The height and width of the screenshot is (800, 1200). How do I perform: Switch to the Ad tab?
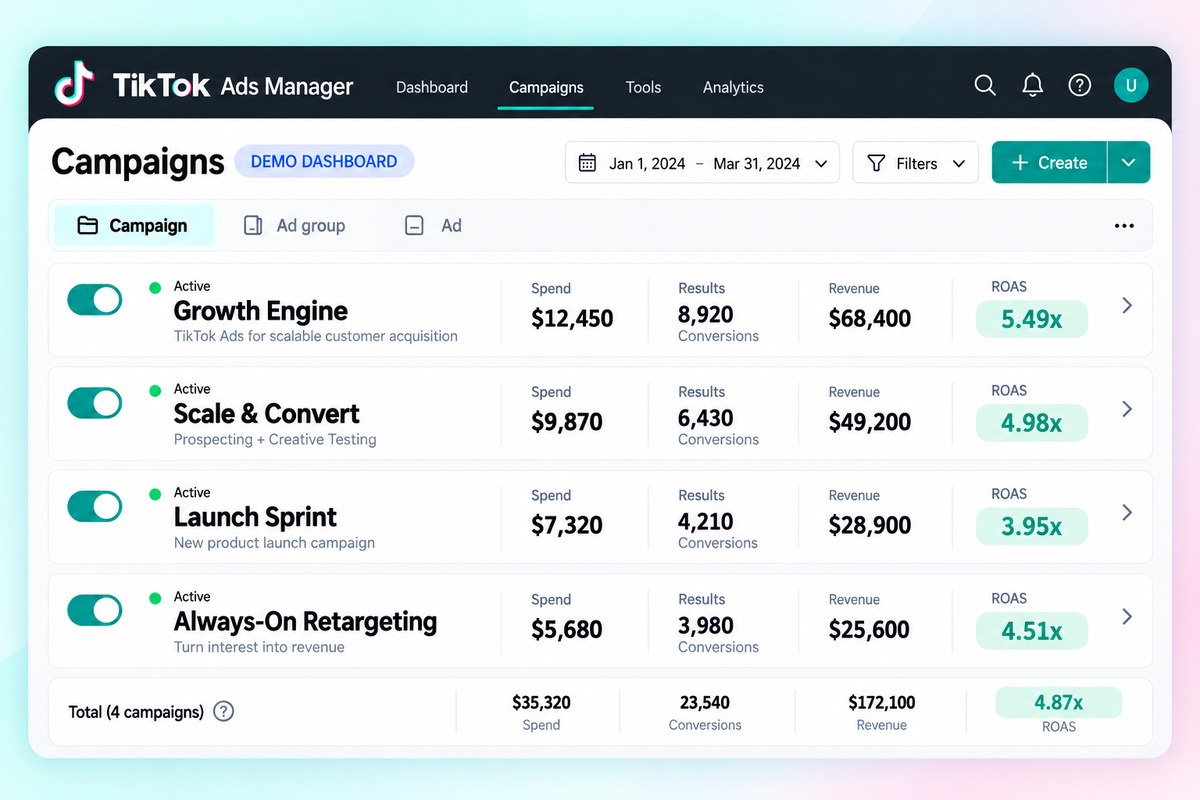433,225
